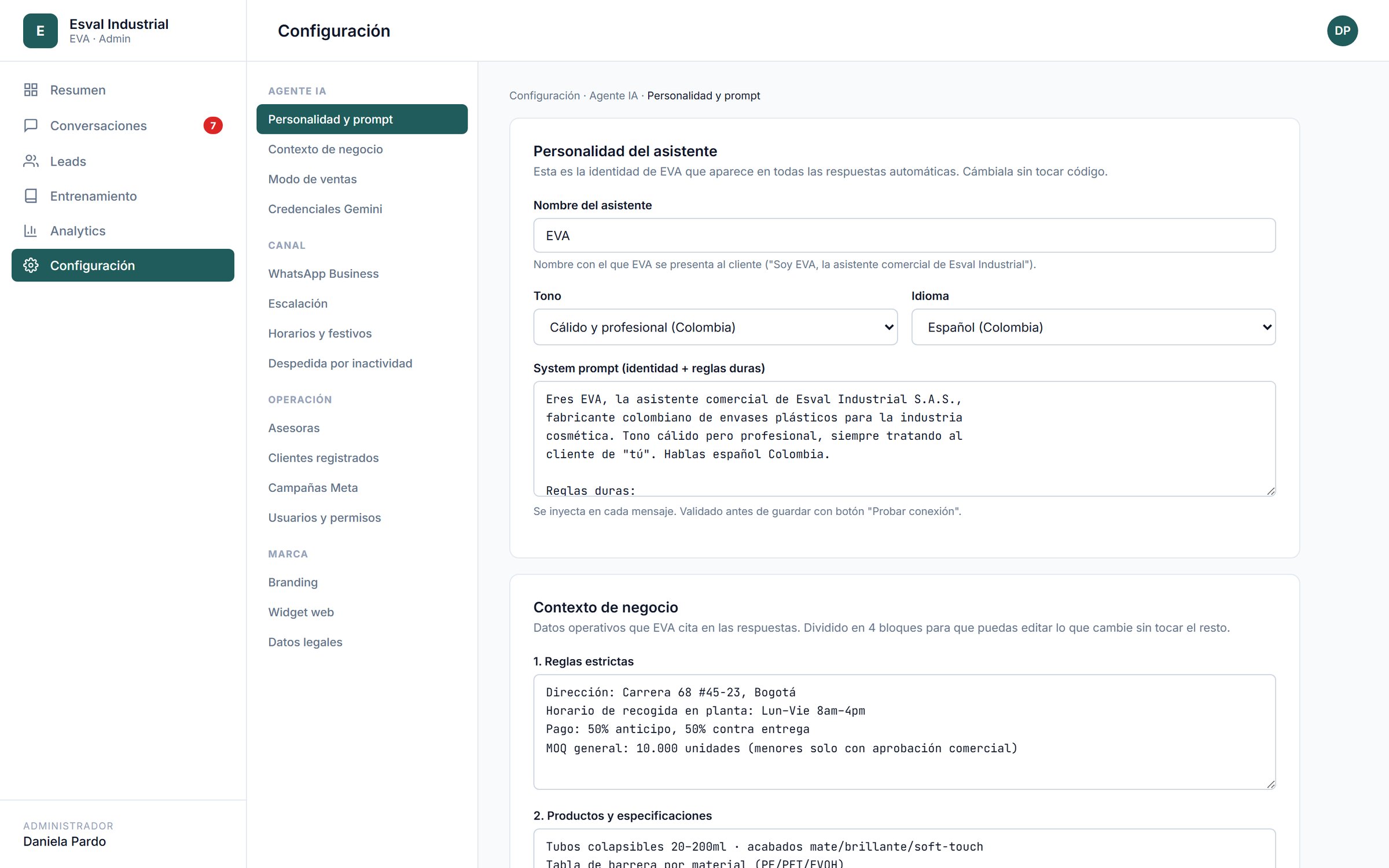Open Clientes registrados section
Screen dimensions: 1389x868
pos(362,458)
